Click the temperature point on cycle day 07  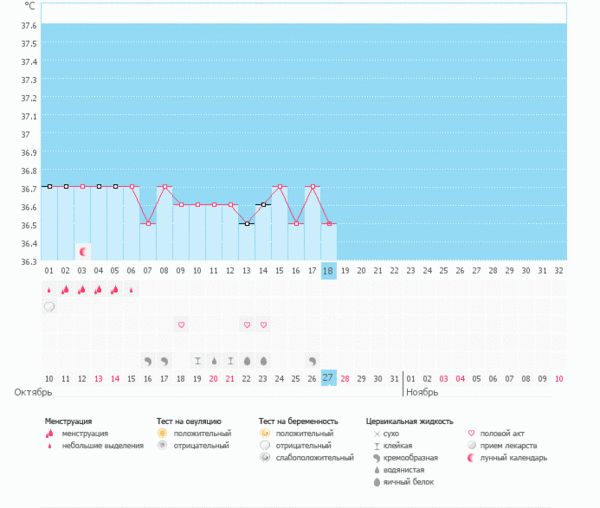[x=148, y=223]
